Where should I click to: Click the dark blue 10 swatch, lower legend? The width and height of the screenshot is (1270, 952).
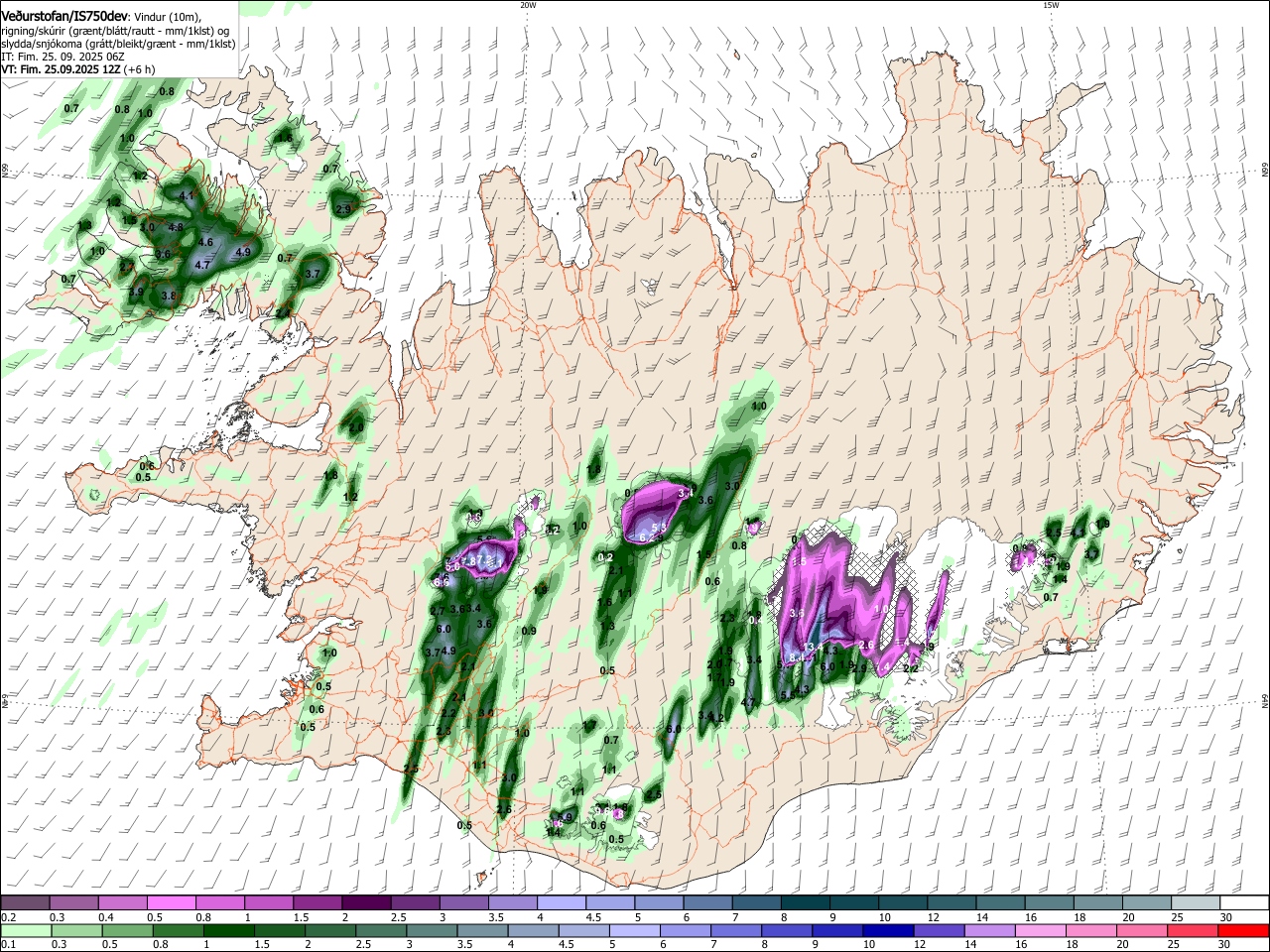click(887, 931)
